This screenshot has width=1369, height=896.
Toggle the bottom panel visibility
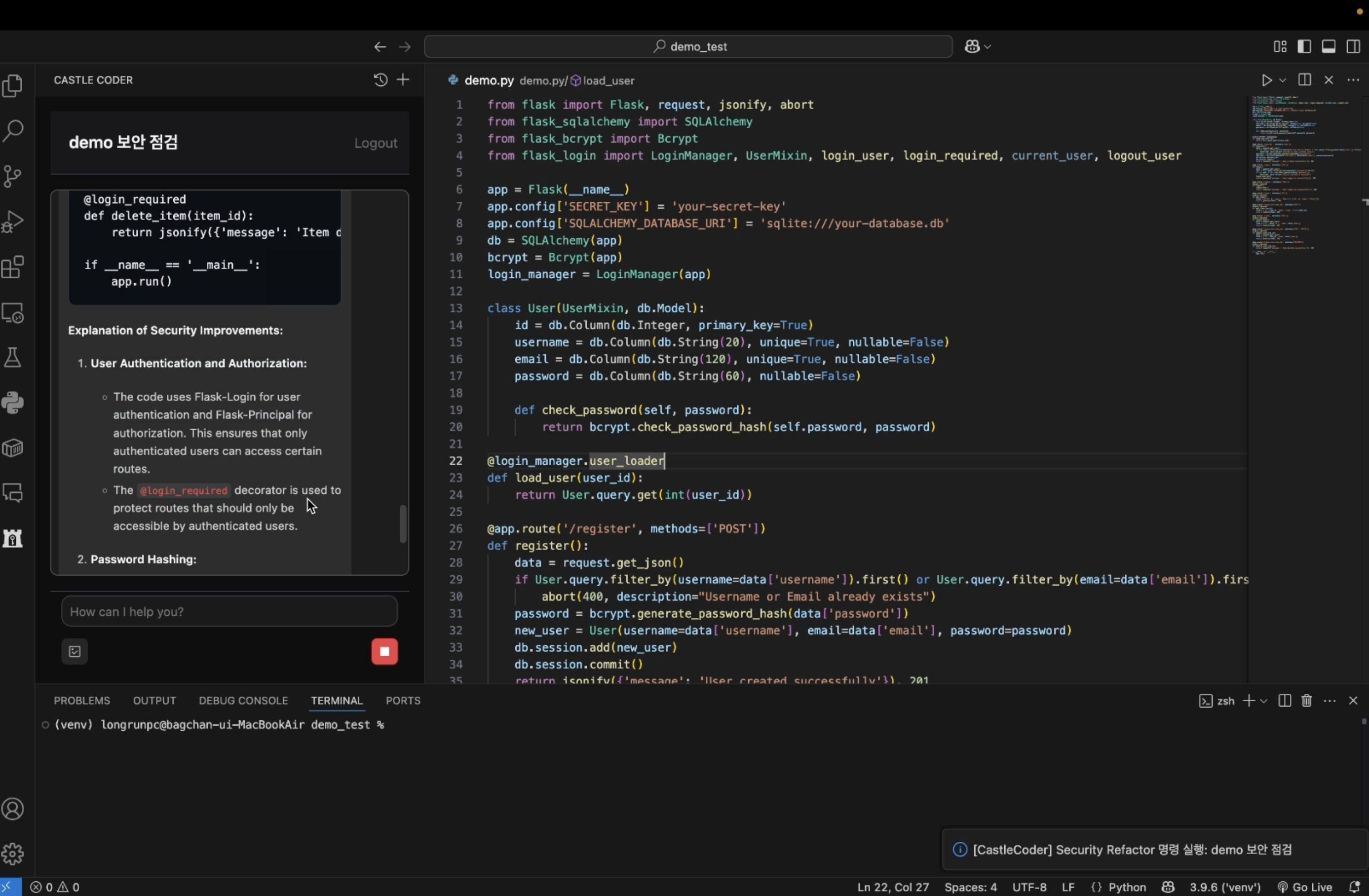click(1329, 46)
